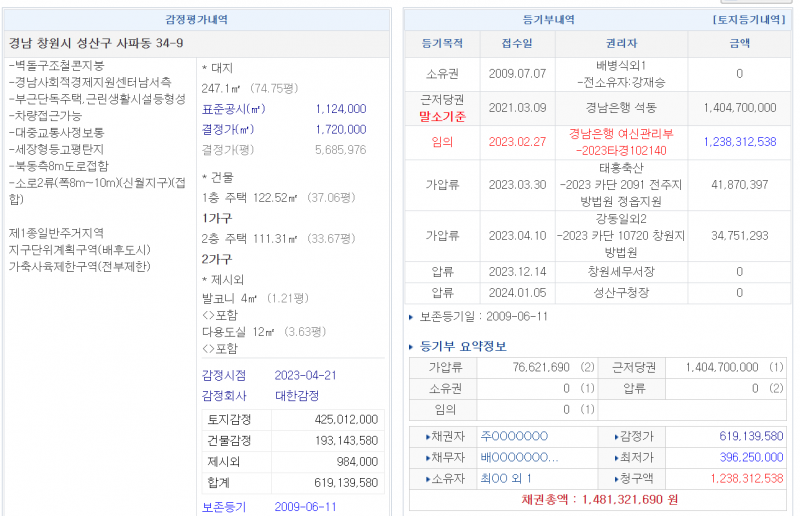
Task: Click the 접수일 column header
Action: tap(517, 44)
